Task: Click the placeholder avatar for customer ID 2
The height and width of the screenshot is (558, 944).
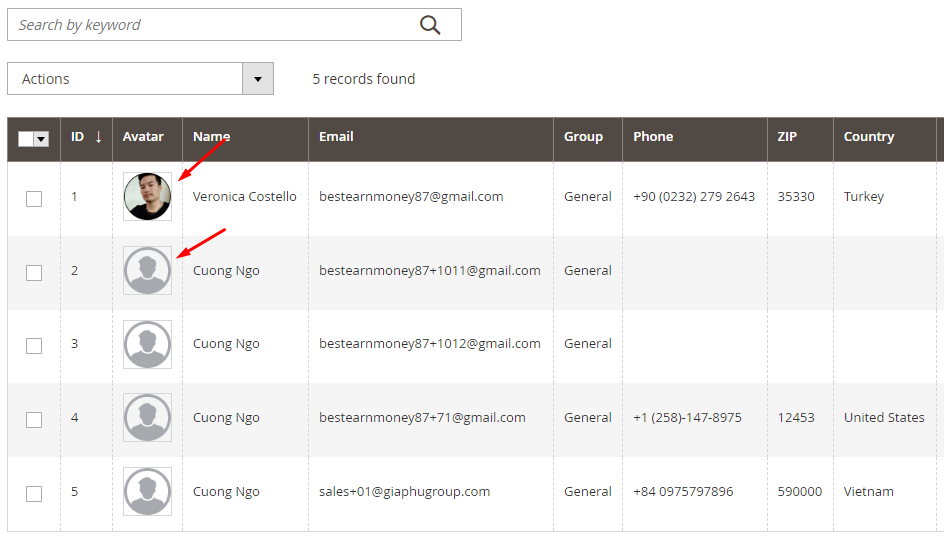Action: [x=147, y=270]
